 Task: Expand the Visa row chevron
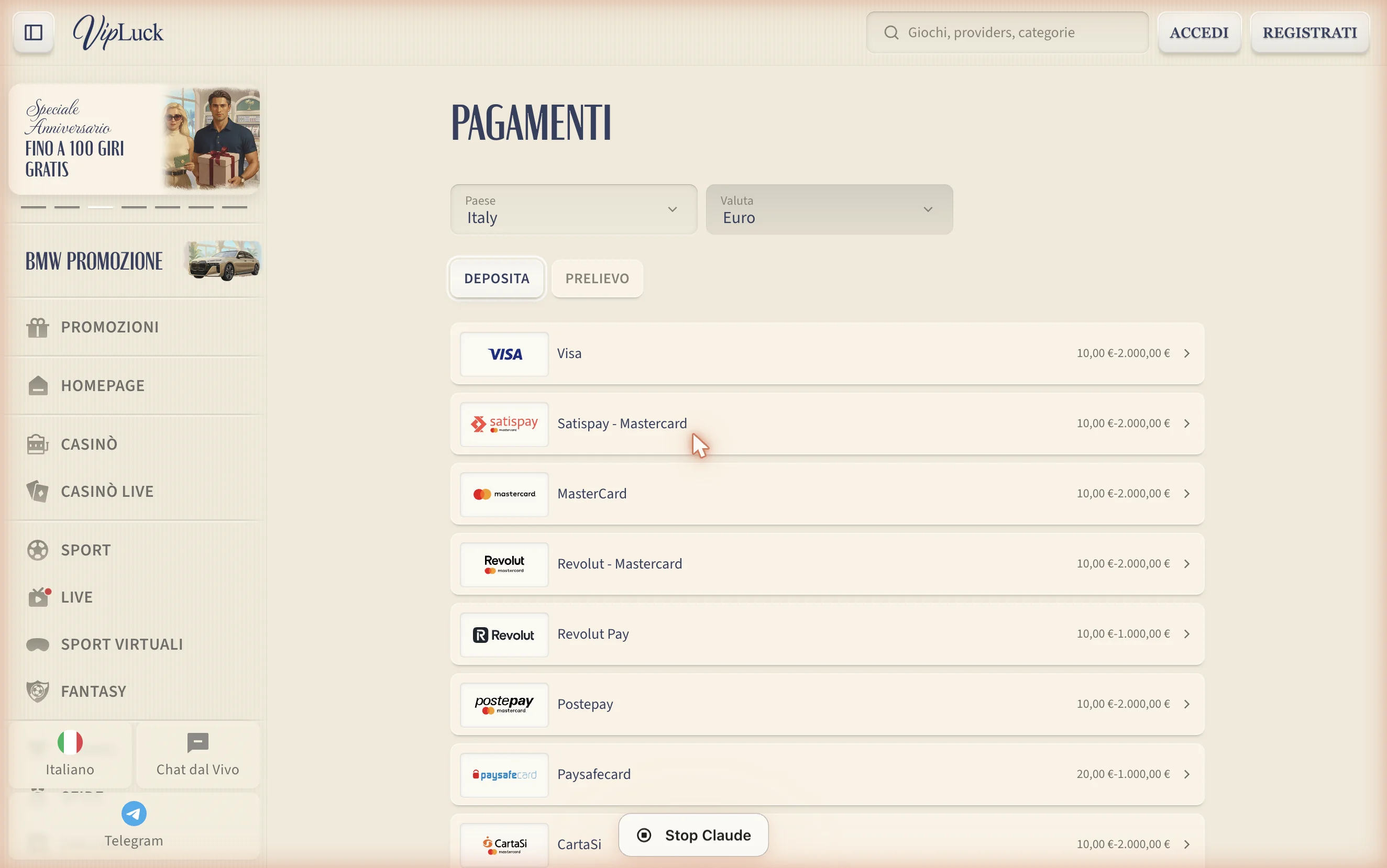[x=1186, y=353]
